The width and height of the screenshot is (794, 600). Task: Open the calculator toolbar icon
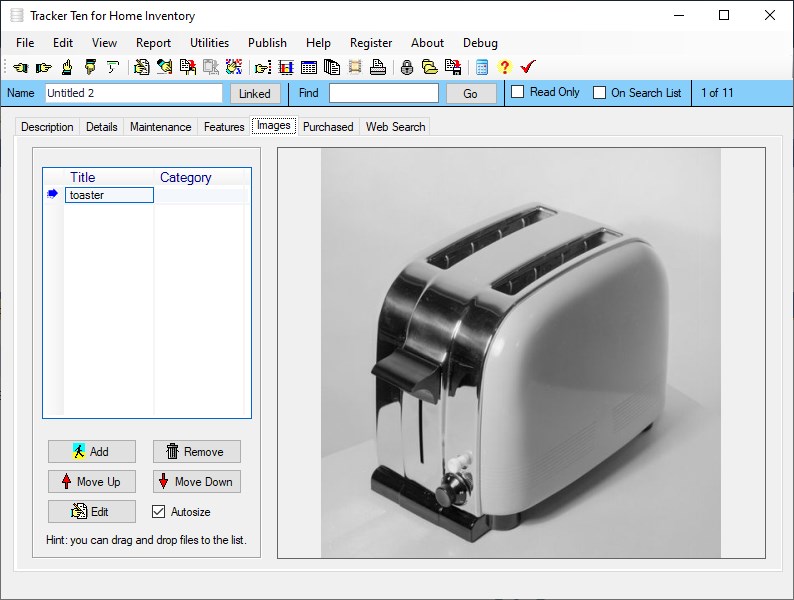[482, 67]
